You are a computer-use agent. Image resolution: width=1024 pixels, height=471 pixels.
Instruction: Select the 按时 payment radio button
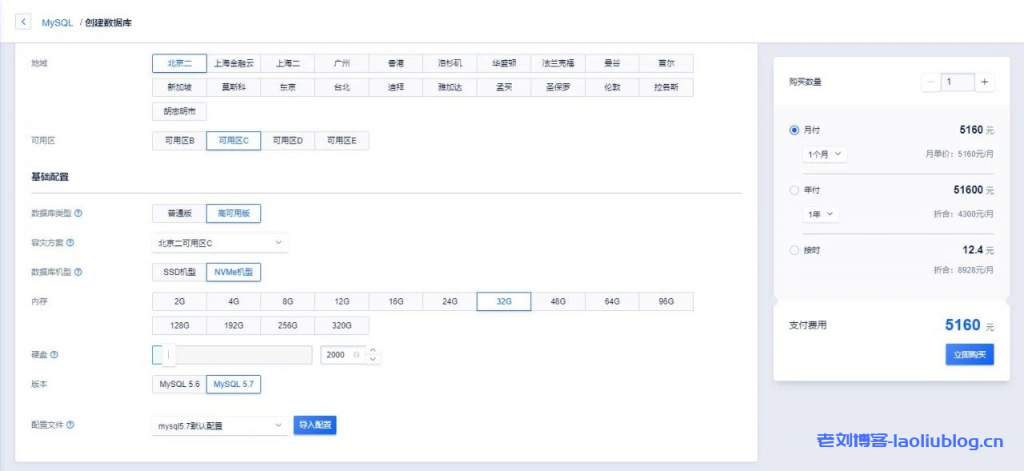pos(794,250)
